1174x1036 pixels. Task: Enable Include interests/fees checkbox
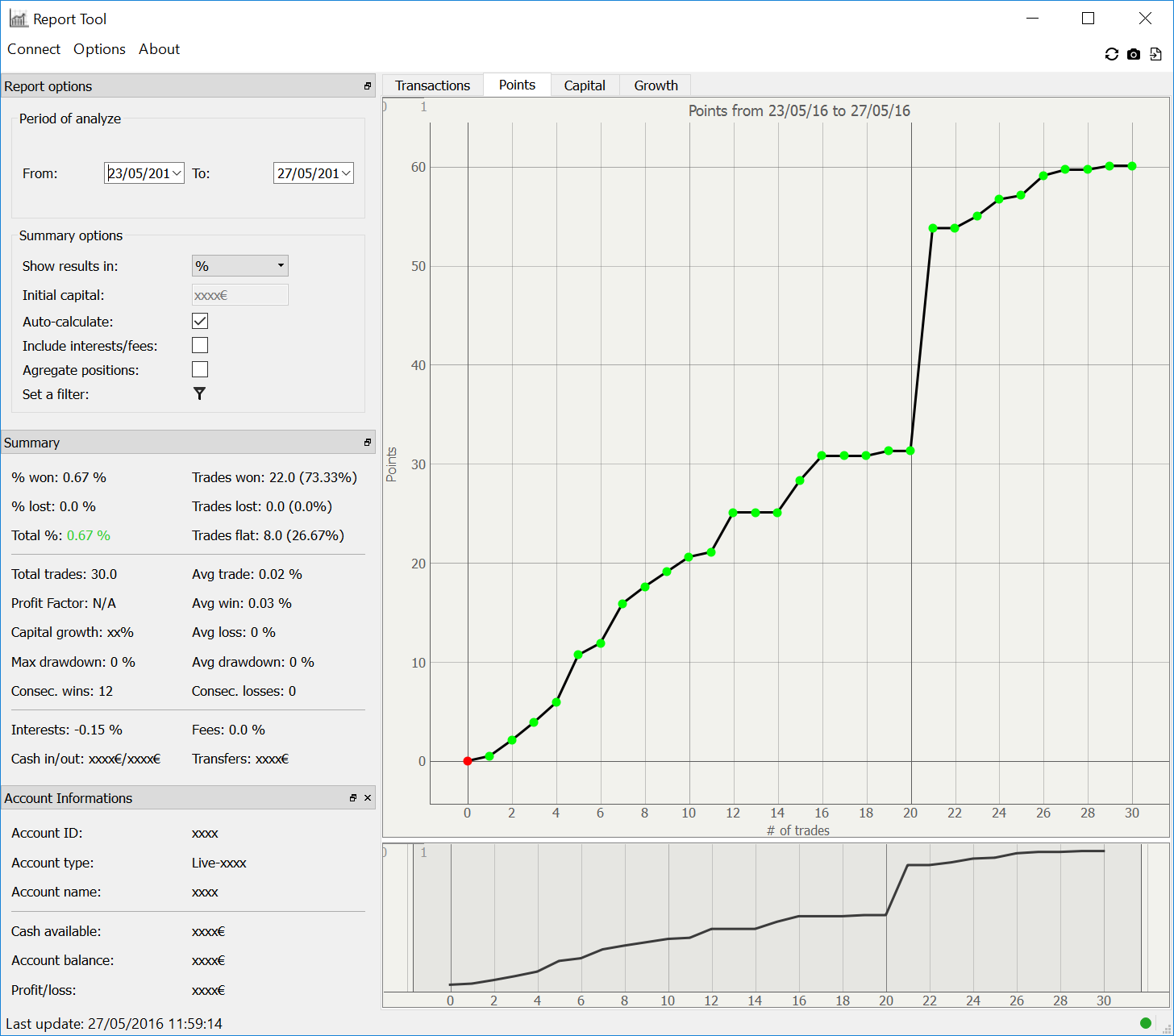tap(200, 345)
